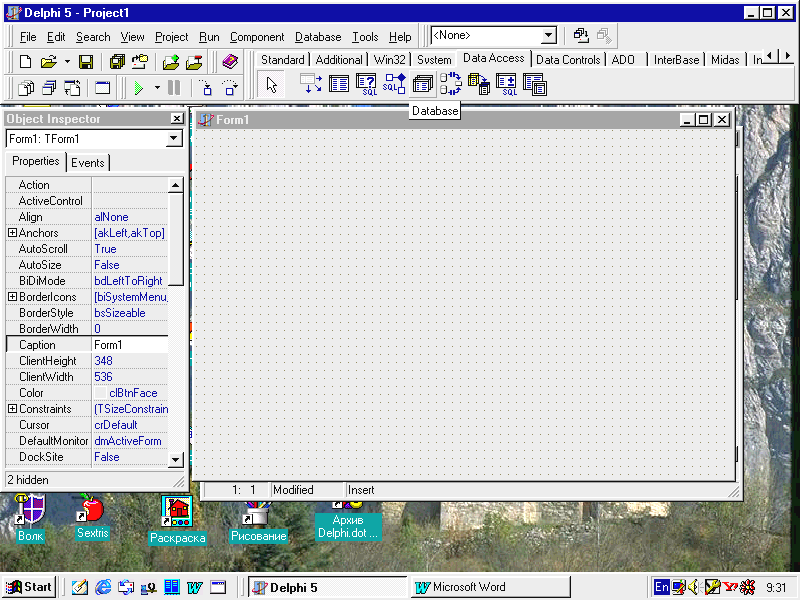Click the Color property clBtnFace swatch
800x600 pixels.
[x=100, y=393]
